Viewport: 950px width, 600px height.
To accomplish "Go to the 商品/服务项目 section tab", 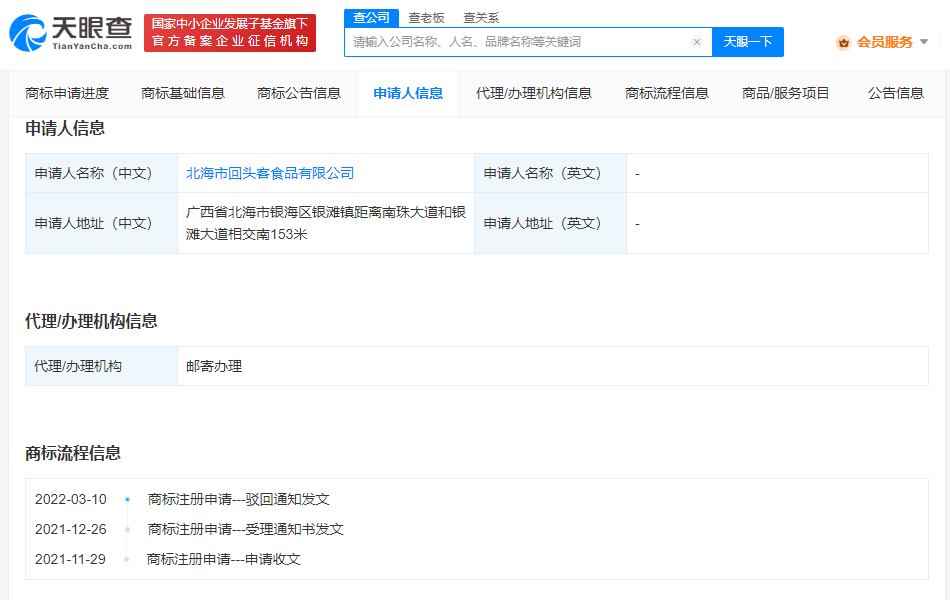I will click(x=785, y=93).
